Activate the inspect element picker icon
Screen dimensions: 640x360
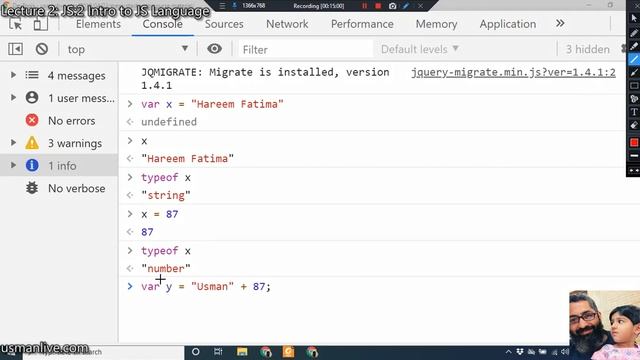click(16, 24)
